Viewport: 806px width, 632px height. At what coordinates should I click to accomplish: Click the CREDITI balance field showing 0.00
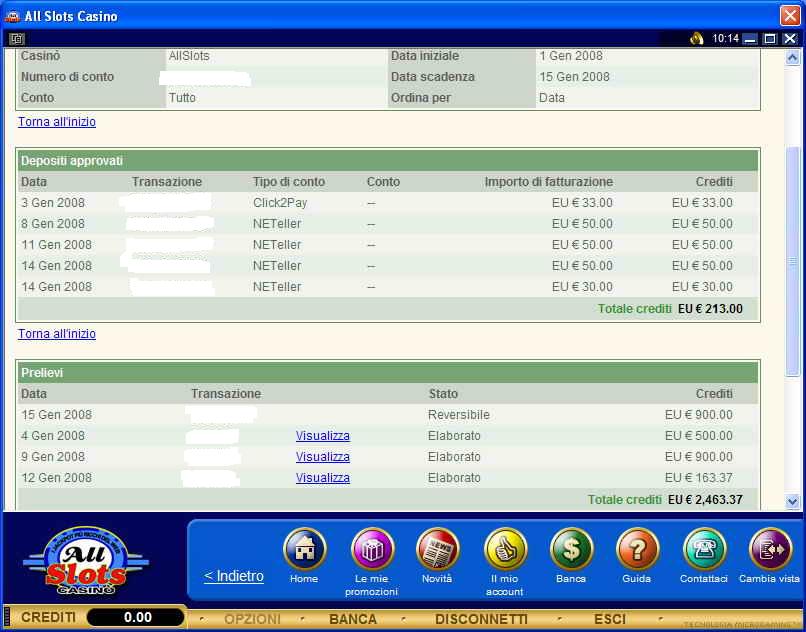[136, 618]
